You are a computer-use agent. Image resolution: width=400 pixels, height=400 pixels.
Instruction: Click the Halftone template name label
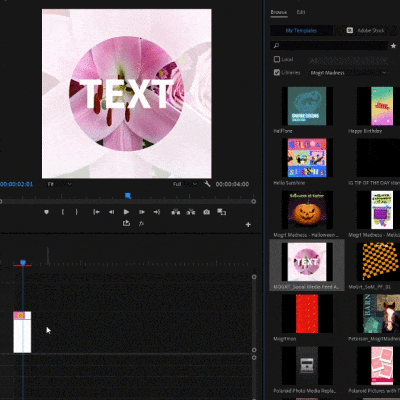coord(283,131)
